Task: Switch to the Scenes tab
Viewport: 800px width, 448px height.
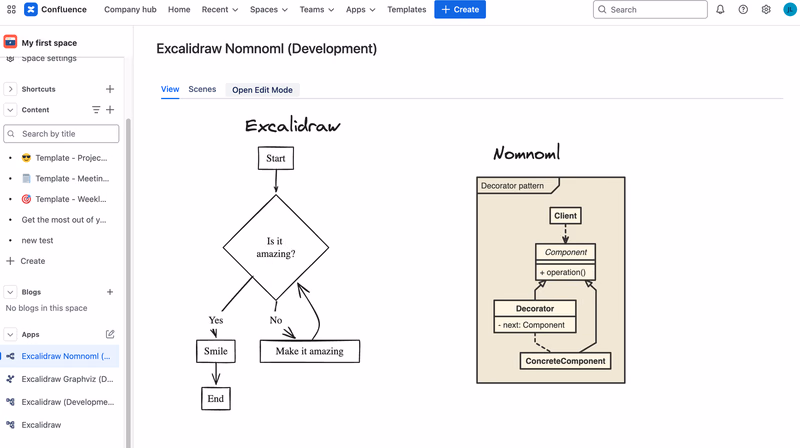Action: [202, 89]
